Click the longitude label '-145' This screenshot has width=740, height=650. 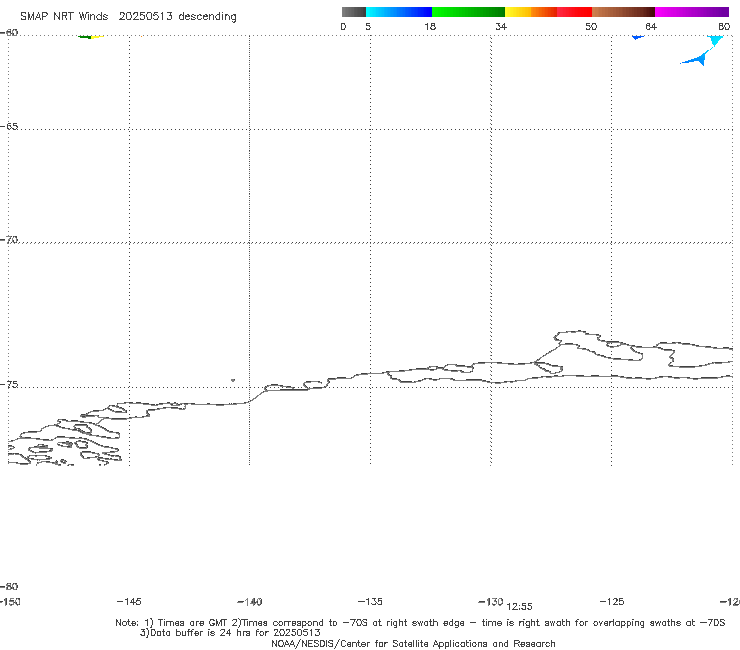(x=129, y=602)
